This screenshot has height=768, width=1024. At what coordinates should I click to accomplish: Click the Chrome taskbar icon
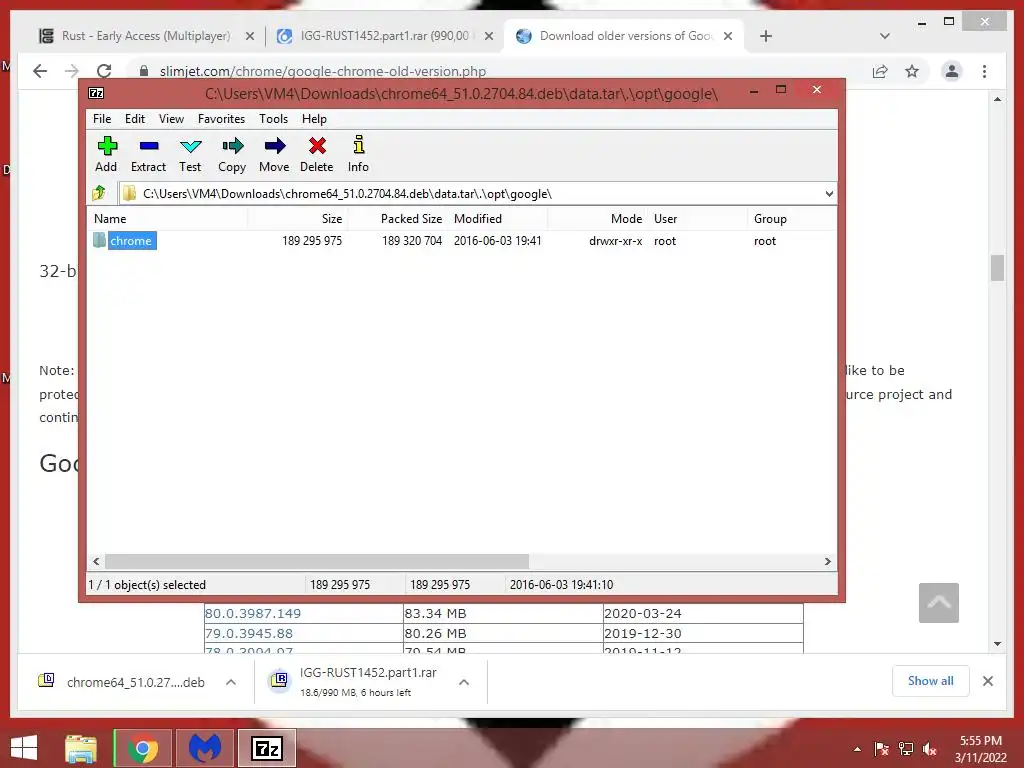[x=143, y=748]
